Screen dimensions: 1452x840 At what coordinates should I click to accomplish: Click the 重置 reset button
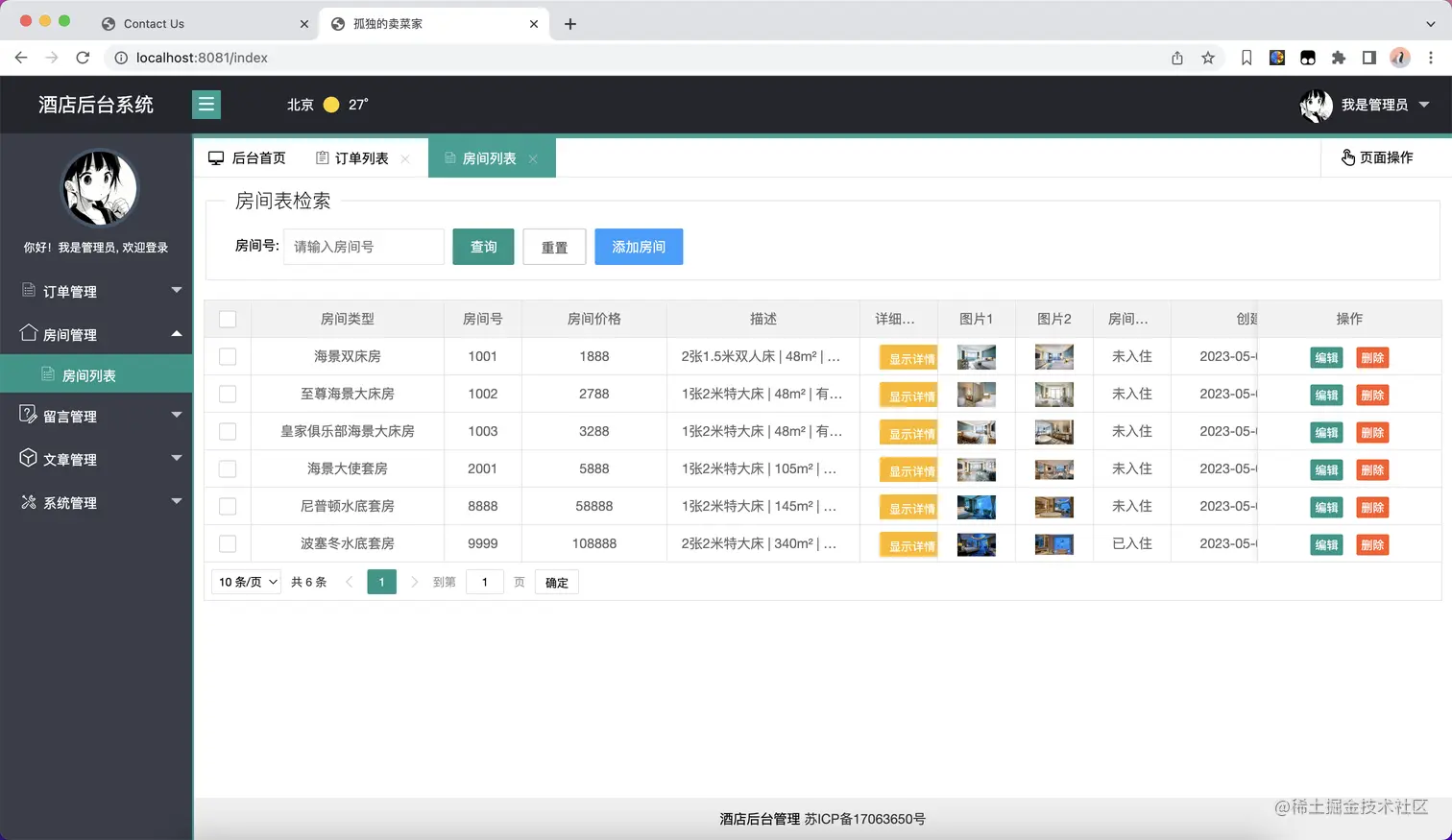(x=554, y=247)
